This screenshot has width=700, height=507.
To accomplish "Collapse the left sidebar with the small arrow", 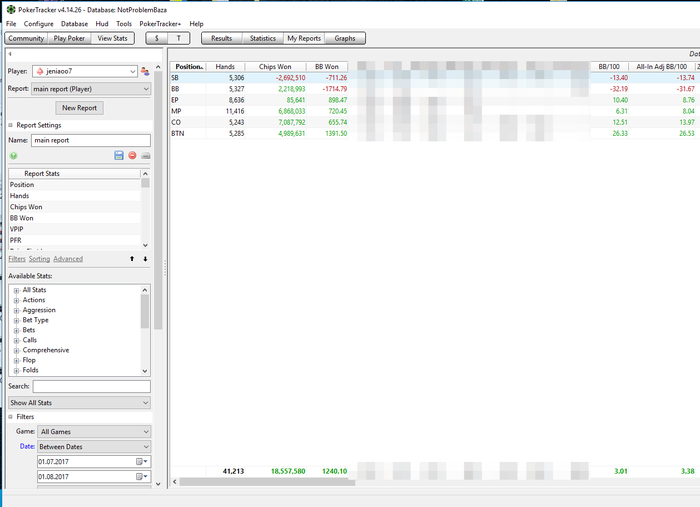I will [10, 54].
